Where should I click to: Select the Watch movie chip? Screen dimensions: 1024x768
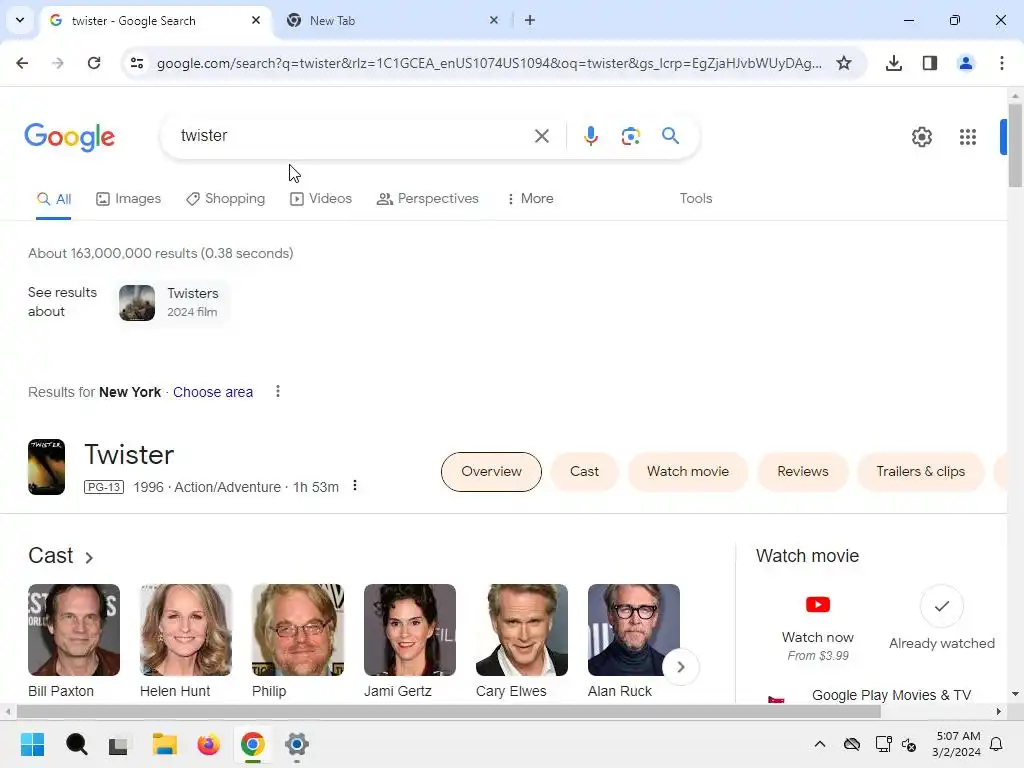688,472
